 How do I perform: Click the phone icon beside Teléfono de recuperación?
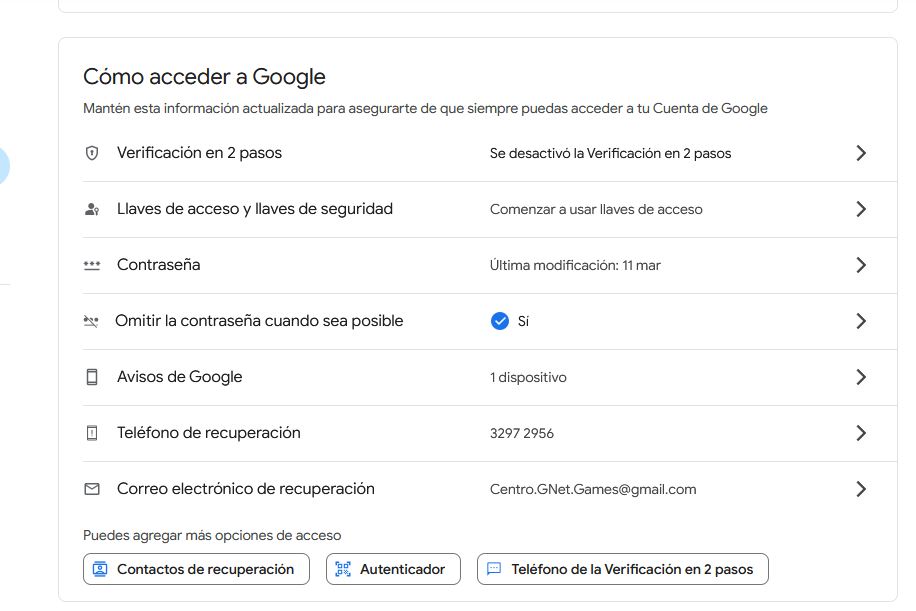[x=92, y=433]
